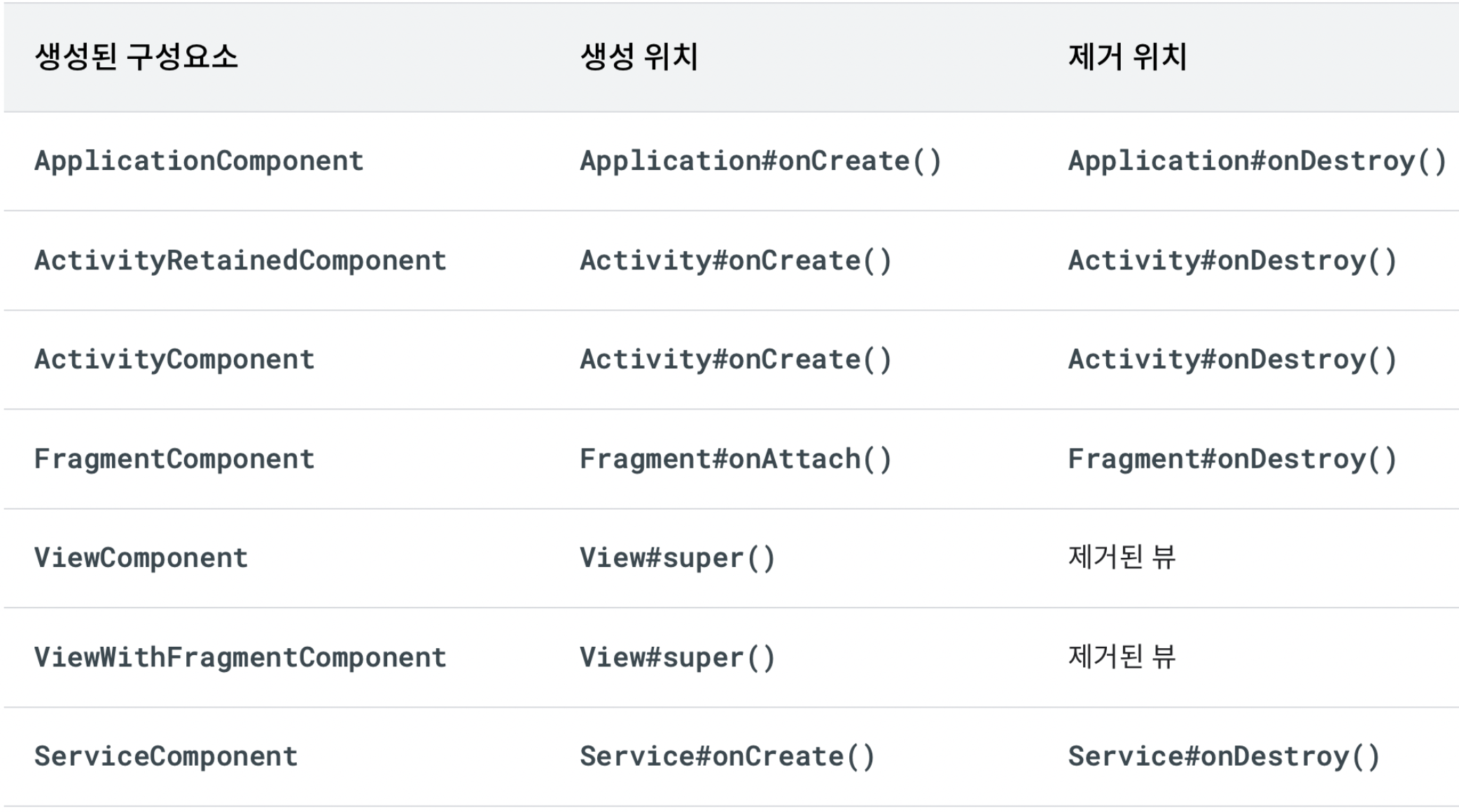
Task: Click View#super() in ViewComponent row
Action: (x=677, y=558)
